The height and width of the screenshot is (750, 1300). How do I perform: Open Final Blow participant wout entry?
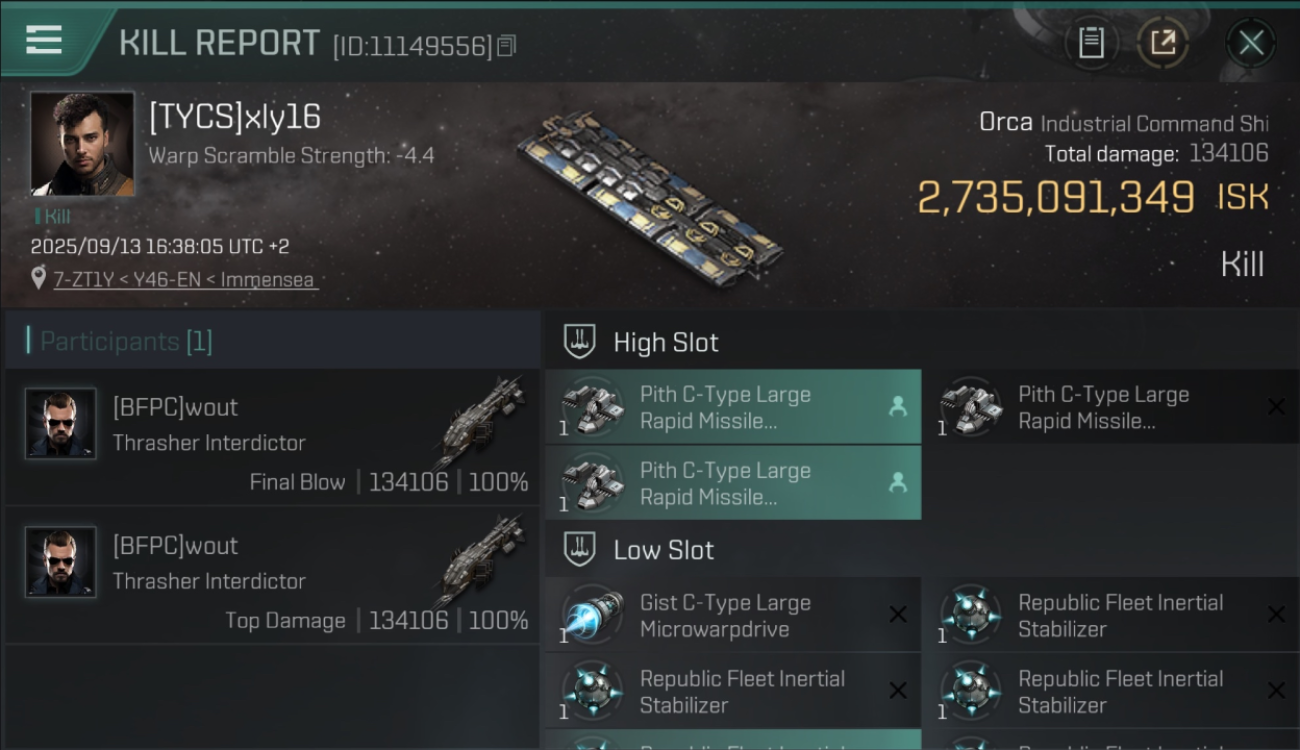pyautogui.click(x=272, y=439)
